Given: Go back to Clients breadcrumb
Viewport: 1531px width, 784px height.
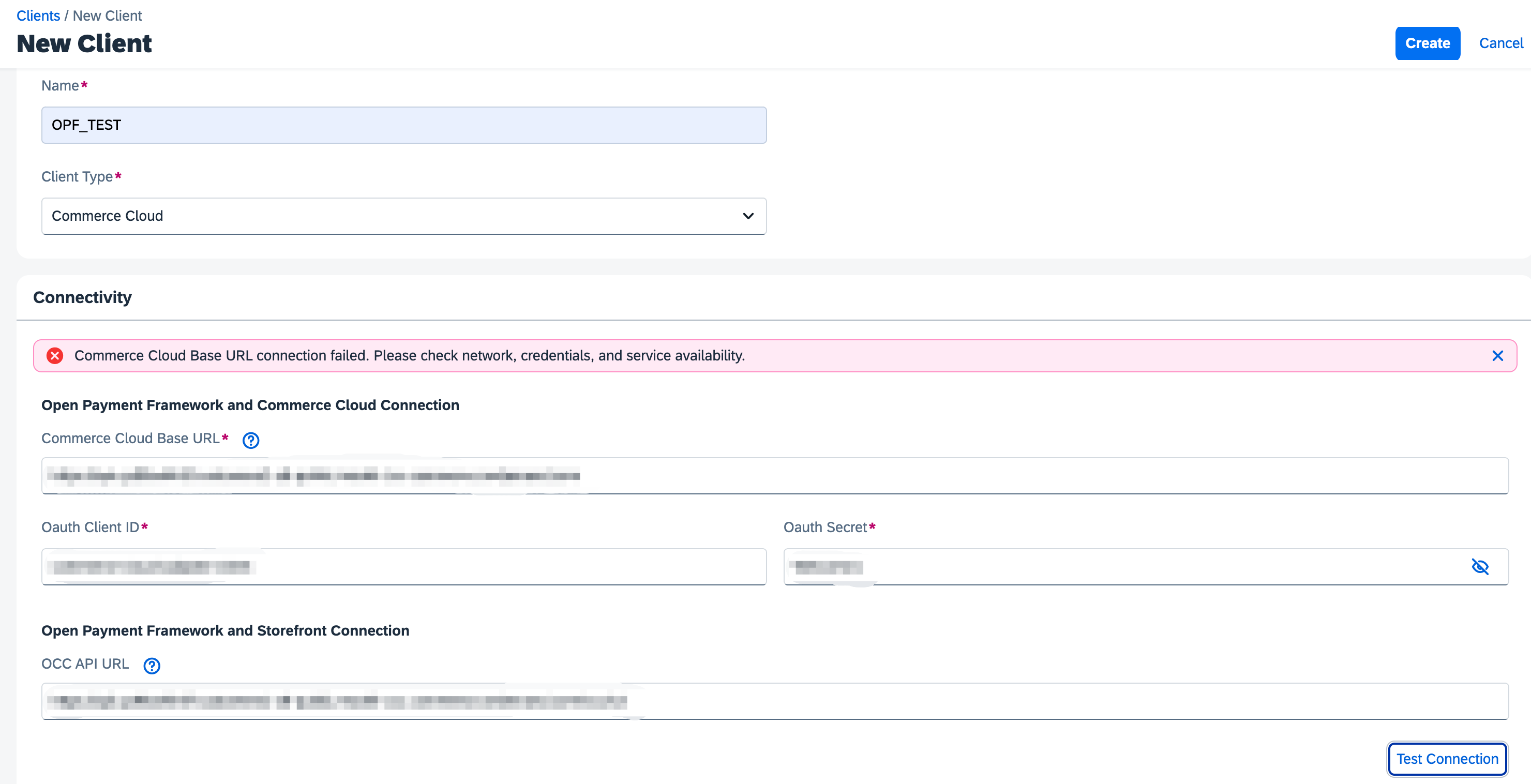Looking at the screenshot, I should (38, 16).
